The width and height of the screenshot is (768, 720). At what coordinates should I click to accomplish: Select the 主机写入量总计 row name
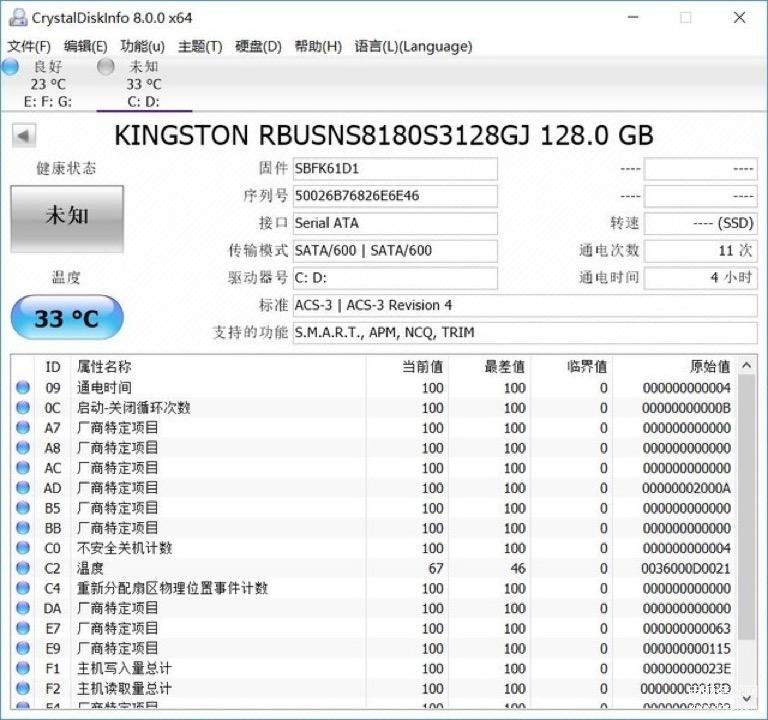click(x=124, y=668)
